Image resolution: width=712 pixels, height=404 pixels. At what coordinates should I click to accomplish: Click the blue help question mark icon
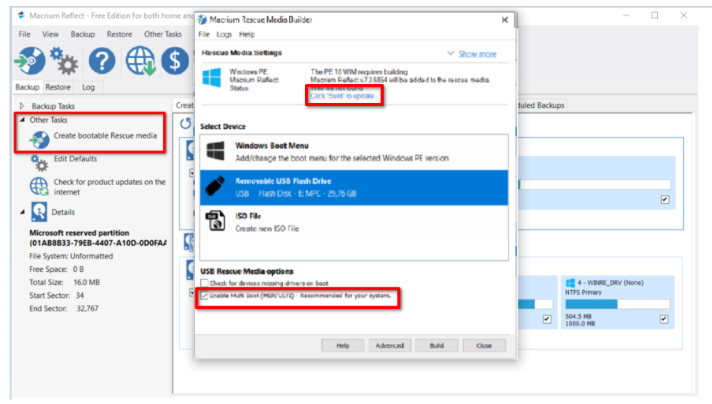click(x=102, y=60)
